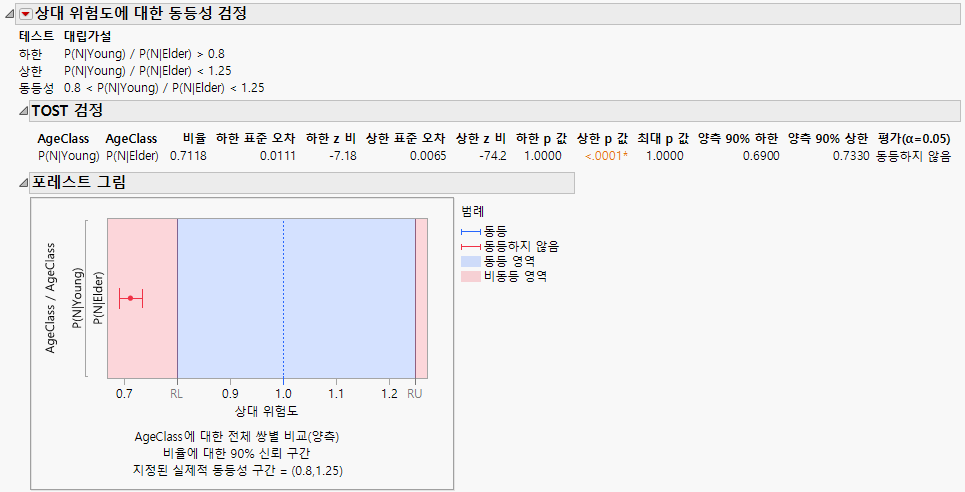Select the value 0.0065 in the table
The height and width of the screenshot is (492, 965).
[x=428, y=156]
